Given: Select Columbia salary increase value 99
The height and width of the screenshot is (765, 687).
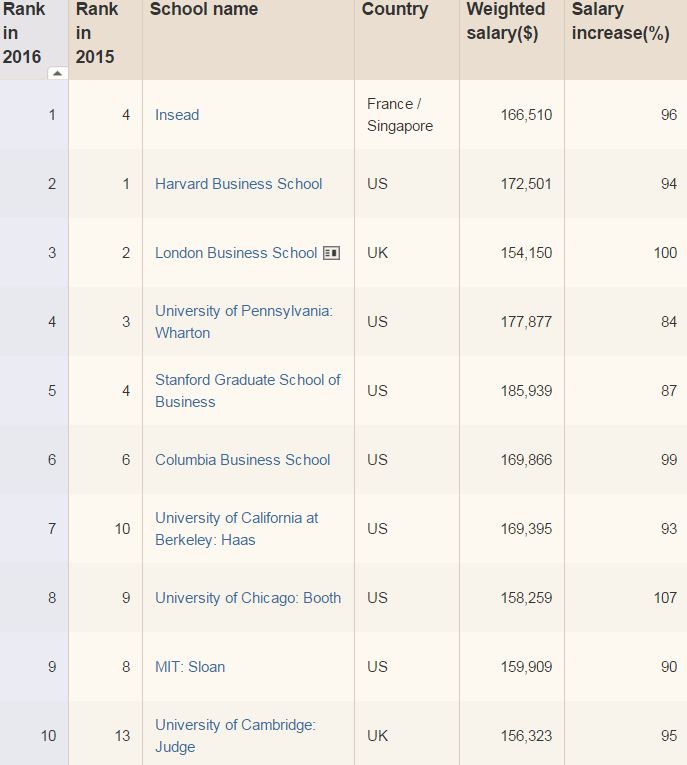Looking at the screenshot, I should pyautogui.click(x=669, y=460).
